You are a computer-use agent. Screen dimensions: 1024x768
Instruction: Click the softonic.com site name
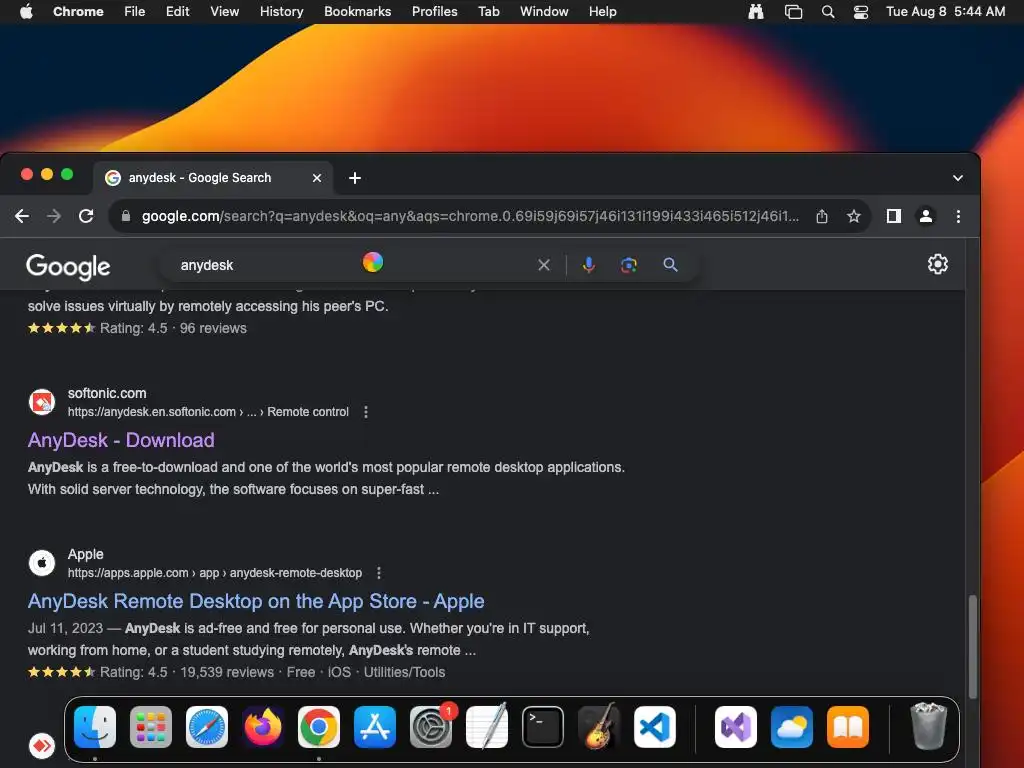pyautogui.click(x=107, y=393)
